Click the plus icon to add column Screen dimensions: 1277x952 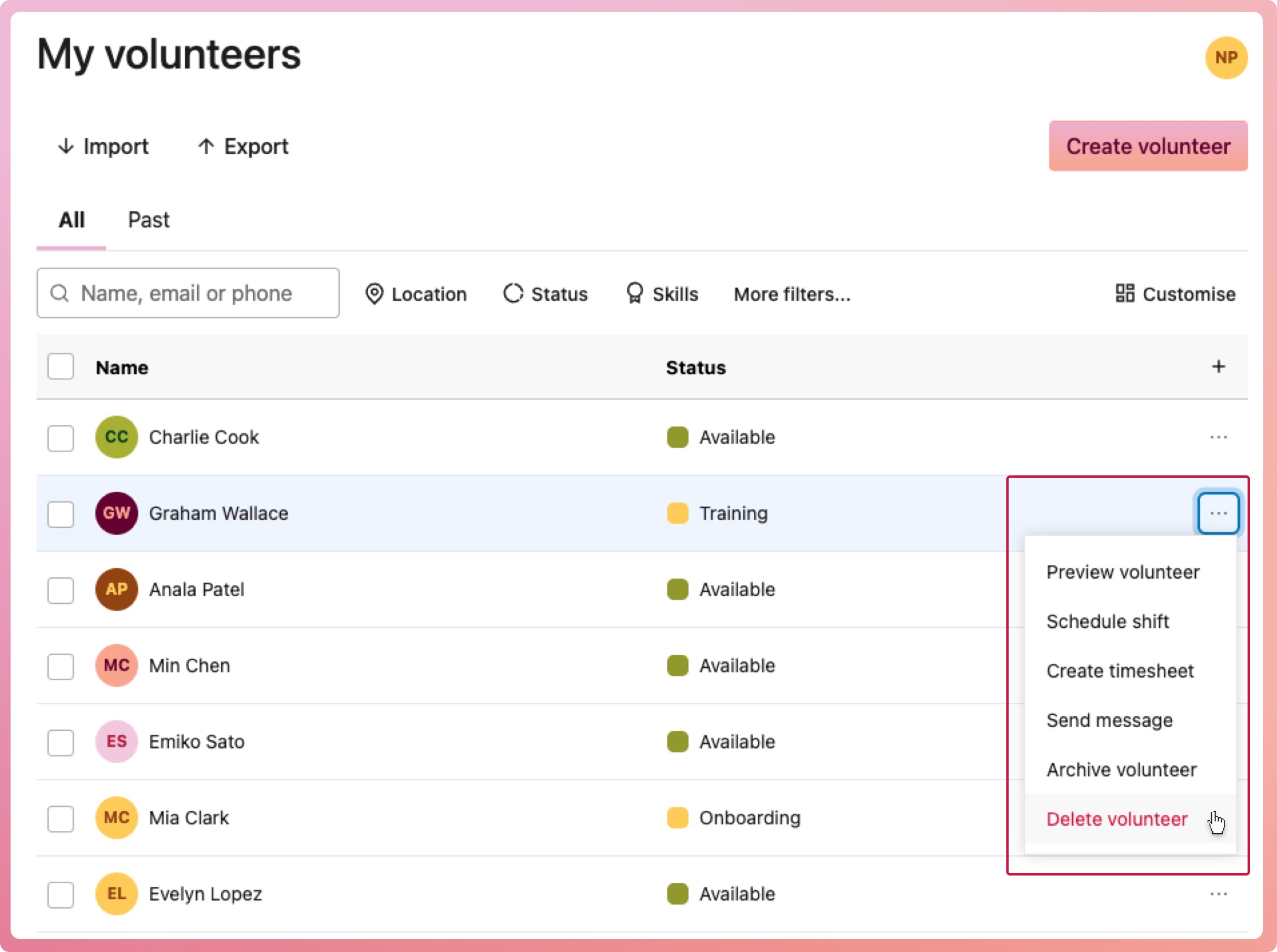(x=1218, y=367)
